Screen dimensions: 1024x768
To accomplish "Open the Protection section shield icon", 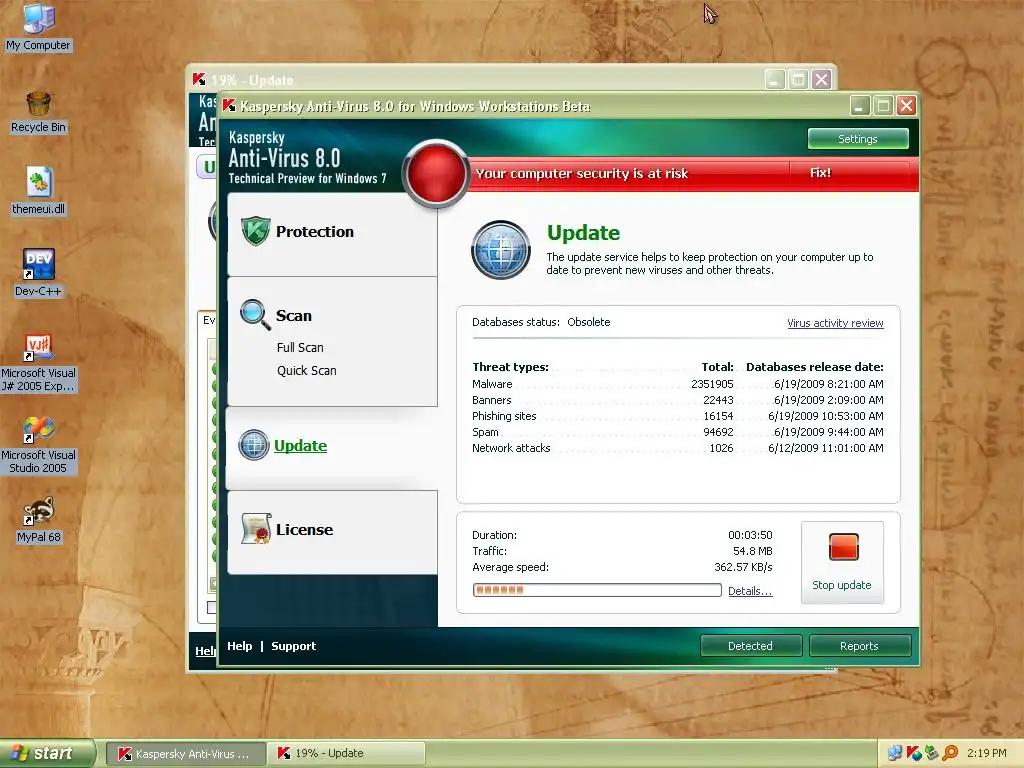I will click(x=255, y=231).
